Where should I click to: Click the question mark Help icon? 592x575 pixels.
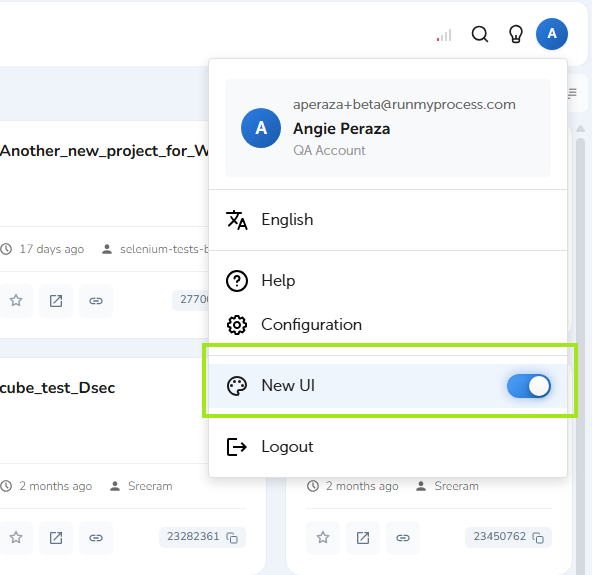(237, 281)
